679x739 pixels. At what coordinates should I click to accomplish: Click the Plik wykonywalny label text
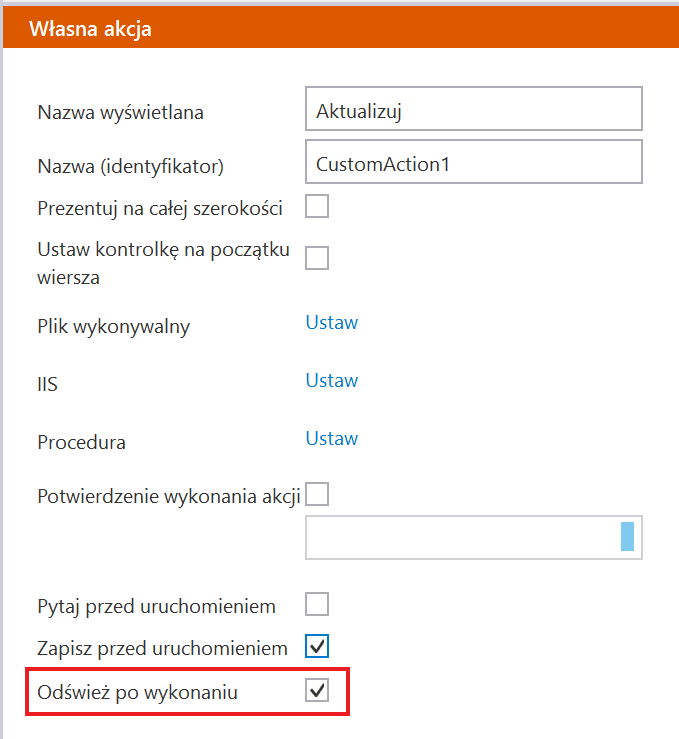tap(113, 326)
